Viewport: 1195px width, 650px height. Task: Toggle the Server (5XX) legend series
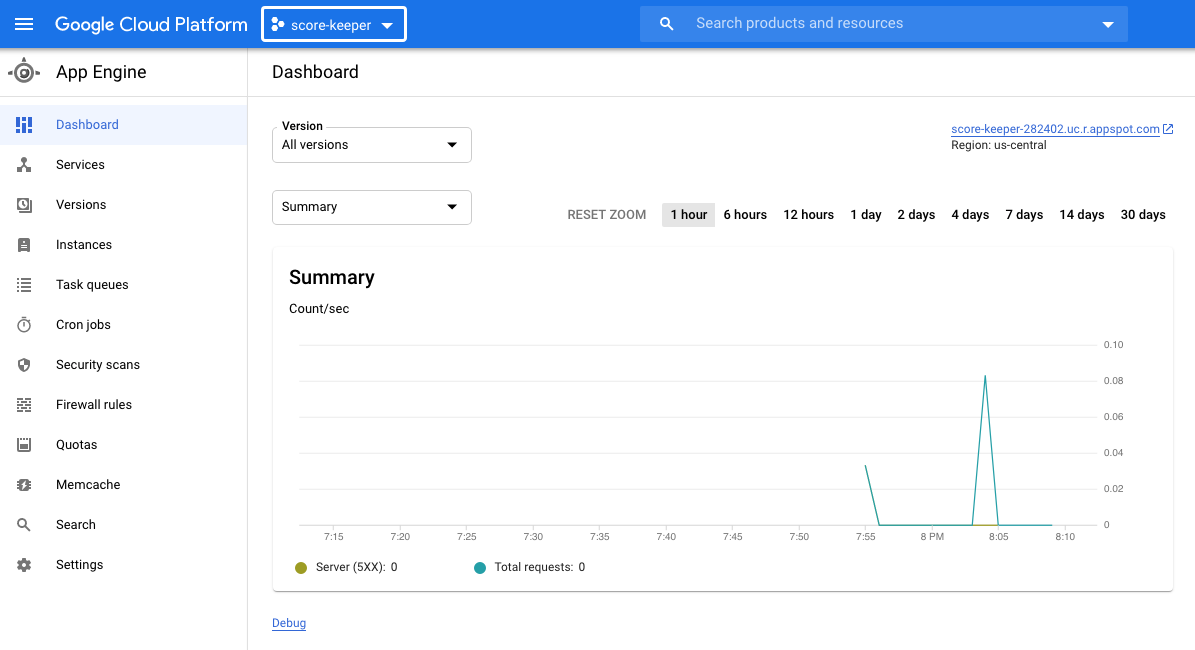pyautogui.click(x=346, y=568)
